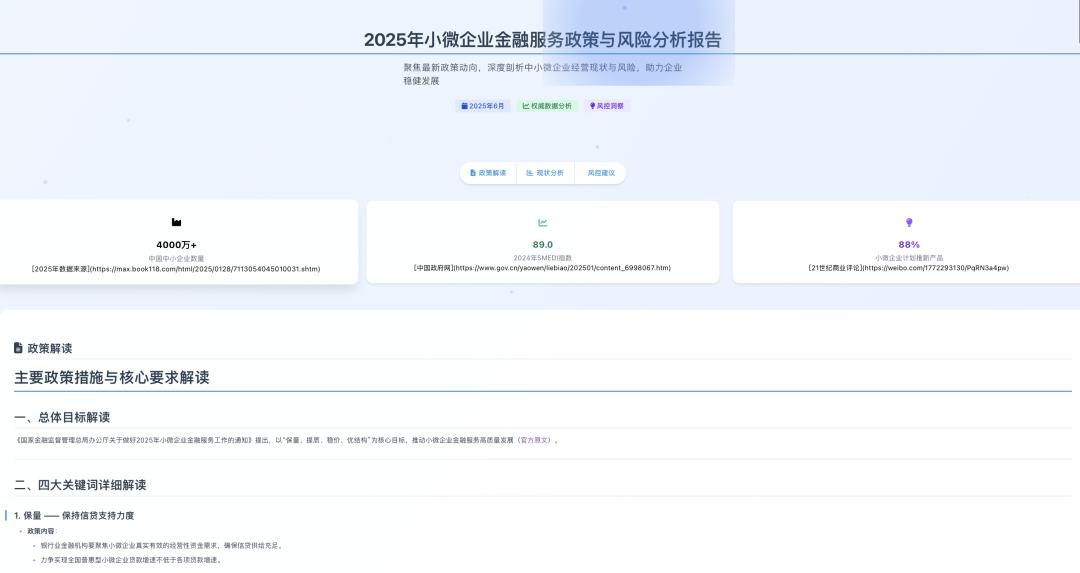Select the 89.0 SMEDI index card
This screenshot has width=1080, height=573.
543,242
